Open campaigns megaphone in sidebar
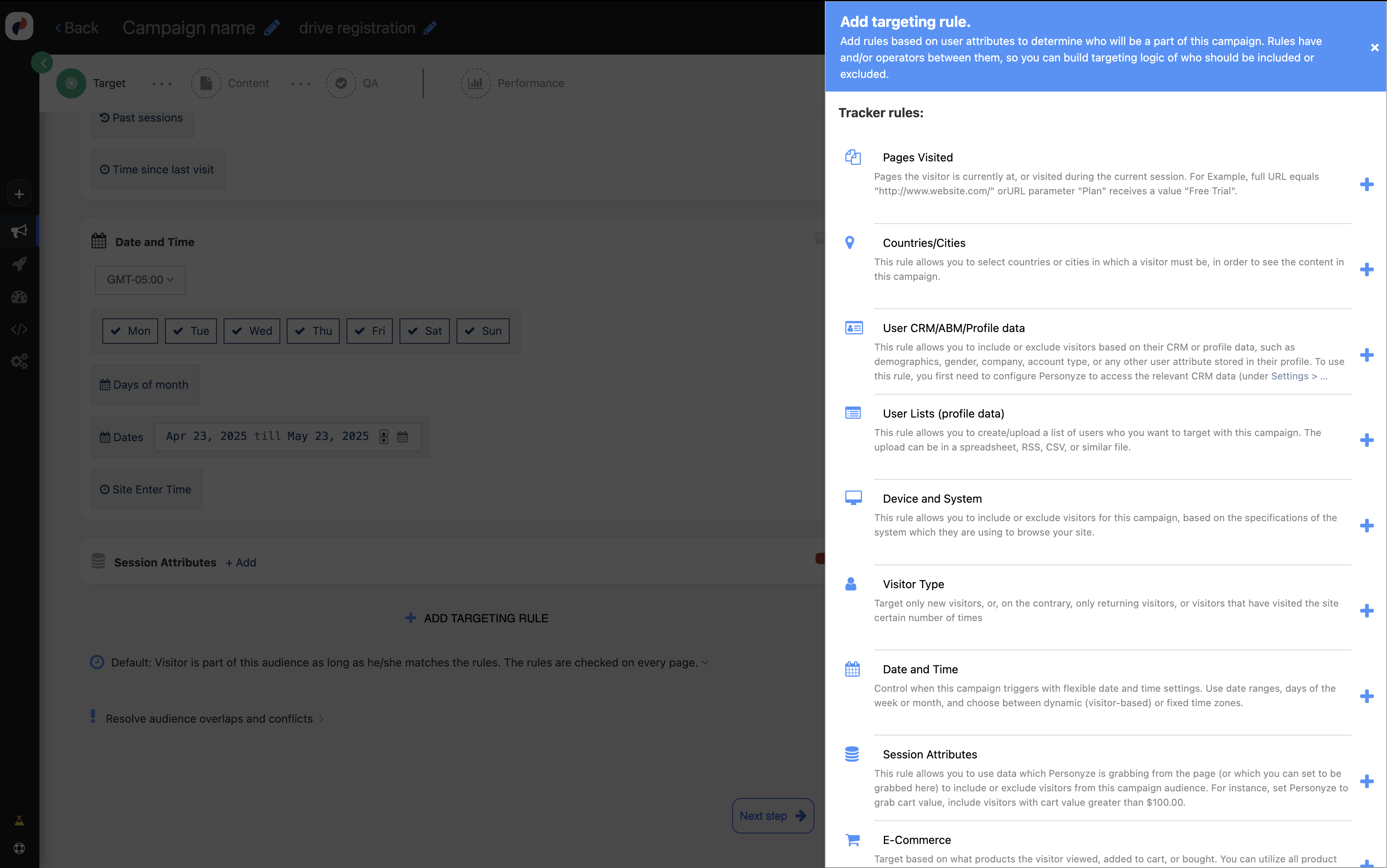 (x=19, y=231)
